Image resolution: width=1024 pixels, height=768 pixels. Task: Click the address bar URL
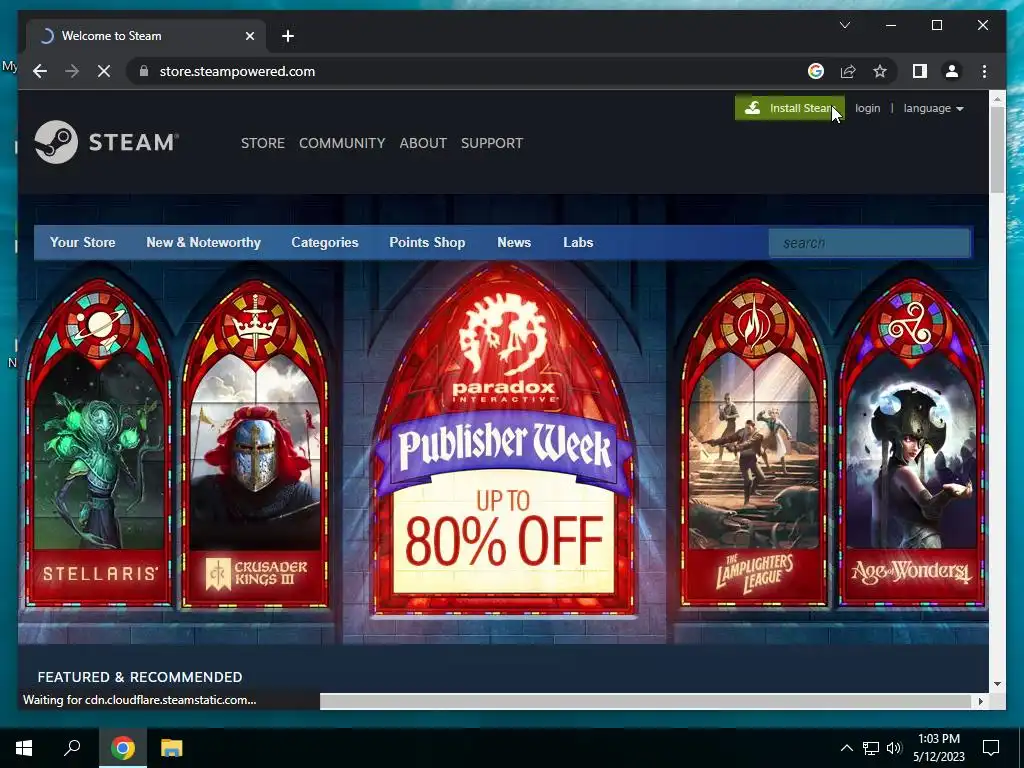pyautogui.click(x=237, y=71)
